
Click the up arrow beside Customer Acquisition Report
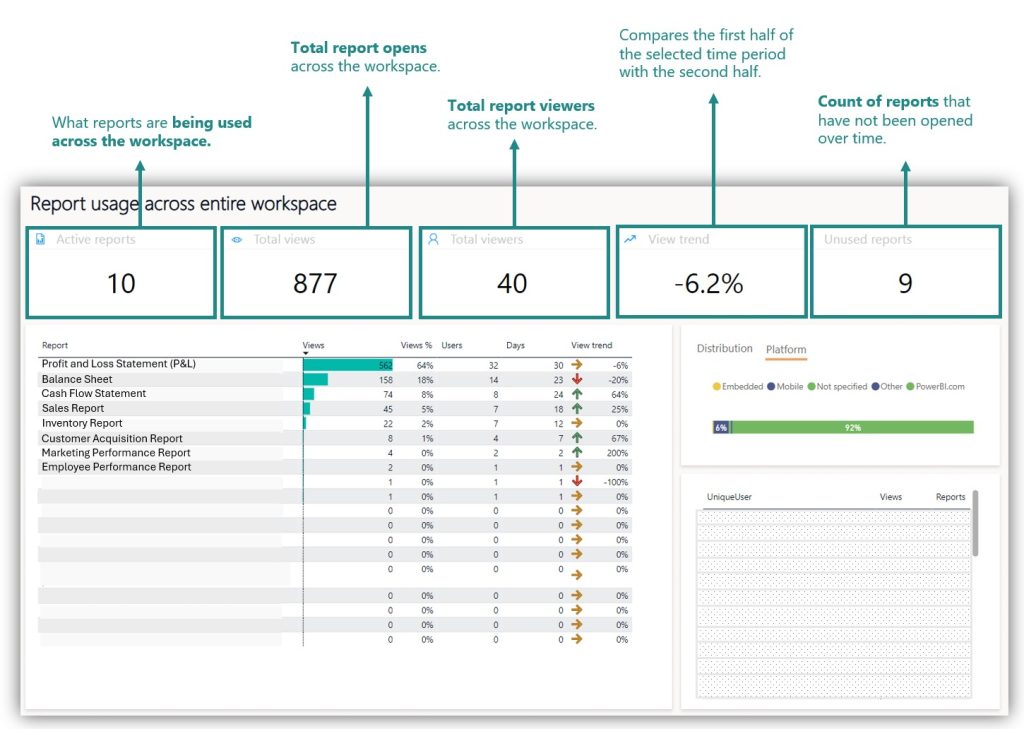pyautogui.click(x=578, y=438)
